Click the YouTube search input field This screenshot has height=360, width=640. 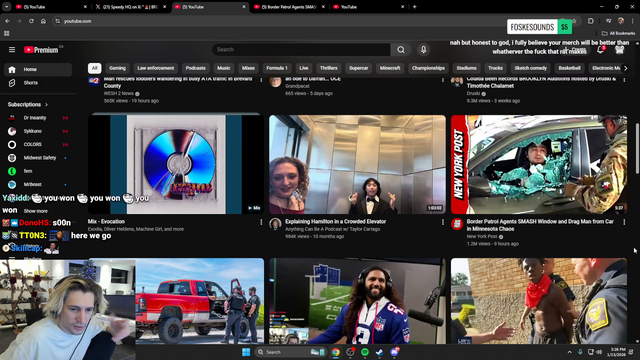coord(301,50)
